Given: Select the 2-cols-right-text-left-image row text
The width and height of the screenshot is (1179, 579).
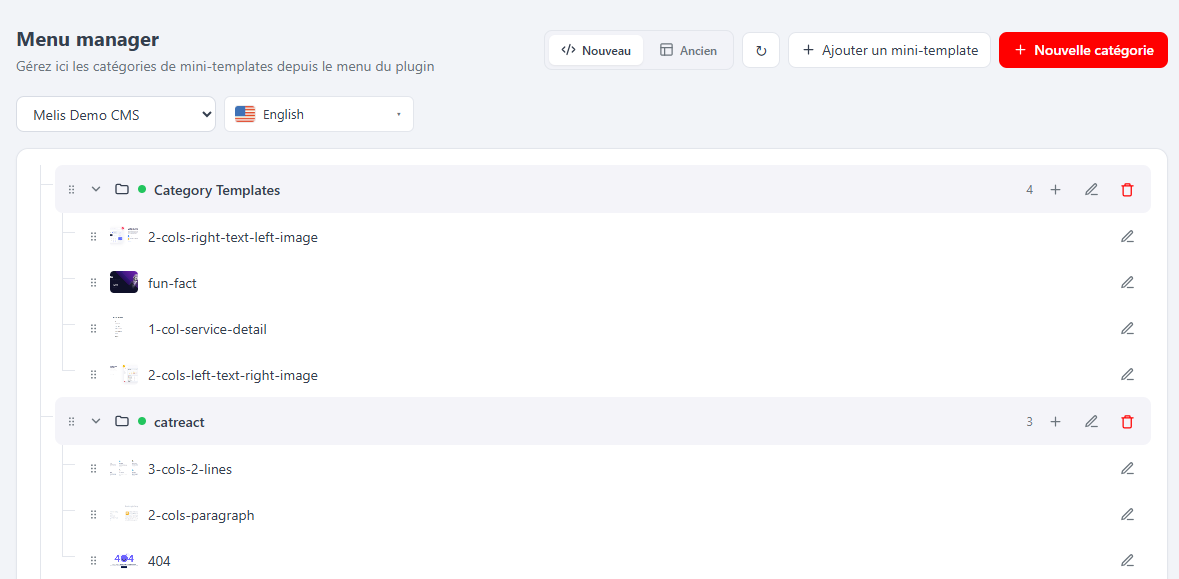Looking at the screenshot, I should [x=233, y=237].
